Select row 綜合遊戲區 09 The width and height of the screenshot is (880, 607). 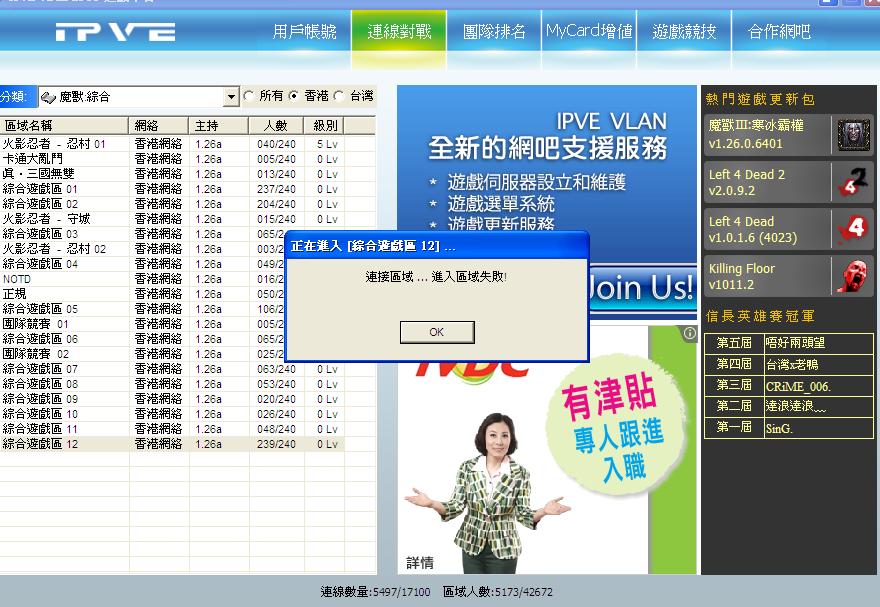coord(172,399)
